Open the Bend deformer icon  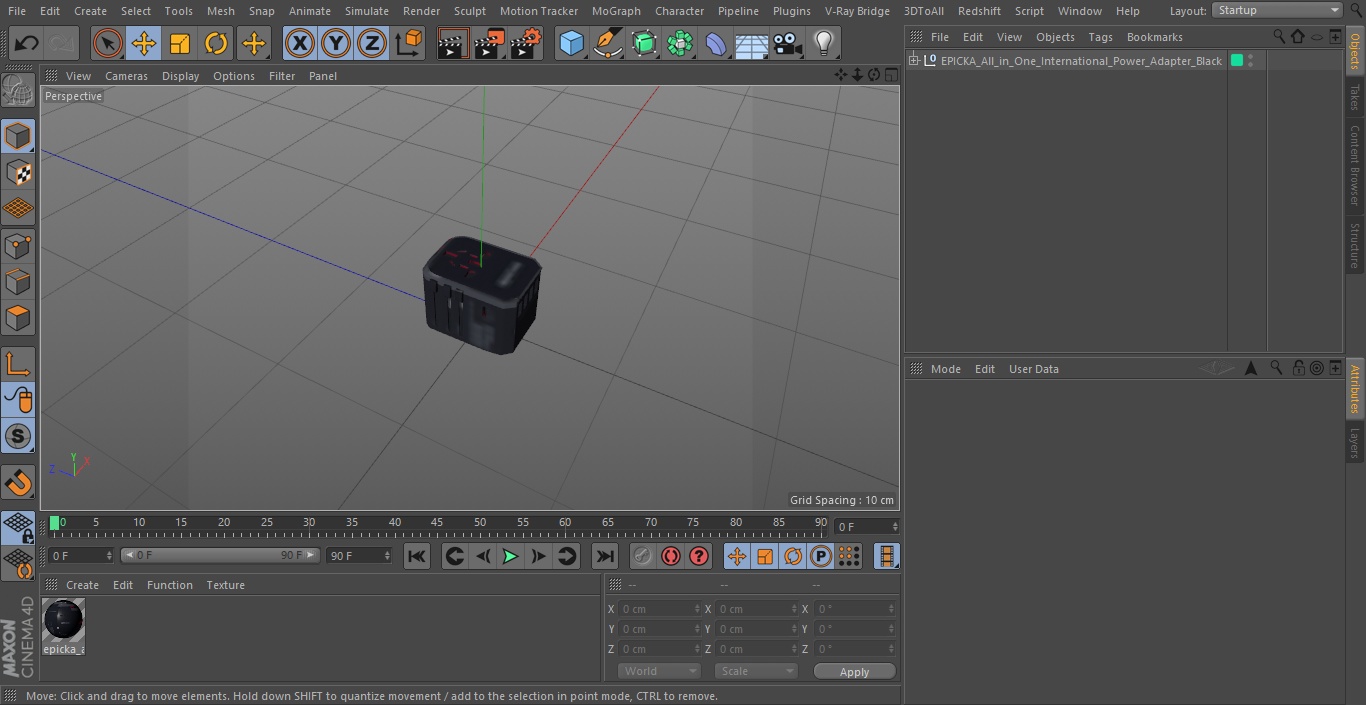pyautogui.click(x=716, y=43)
